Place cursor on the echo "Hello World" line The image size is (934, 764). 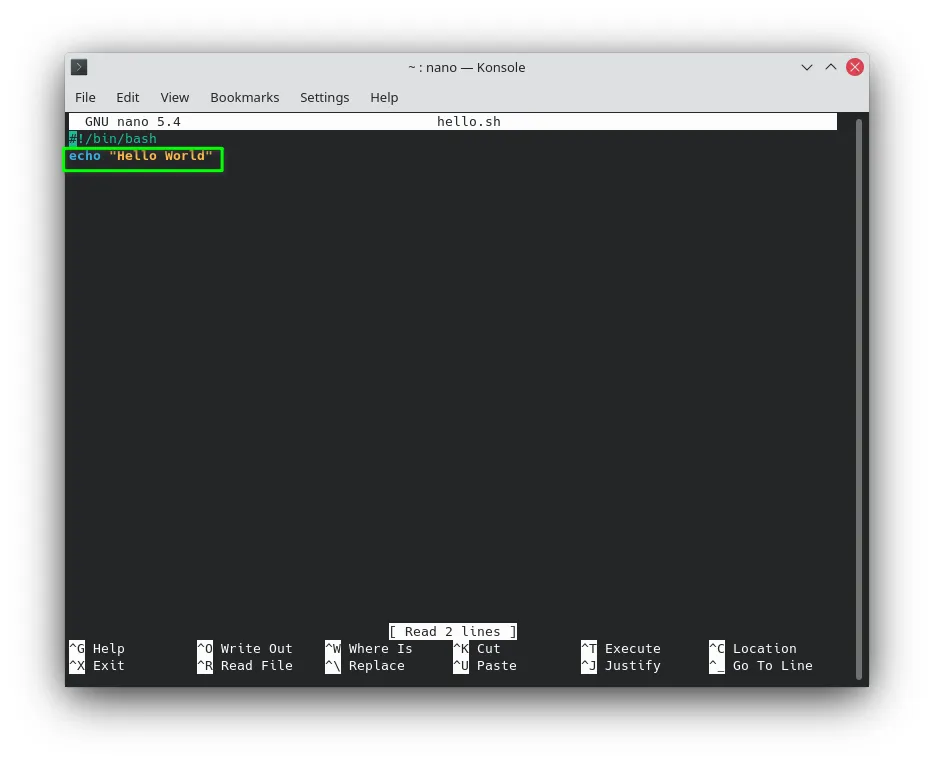[x=141, y=156]
